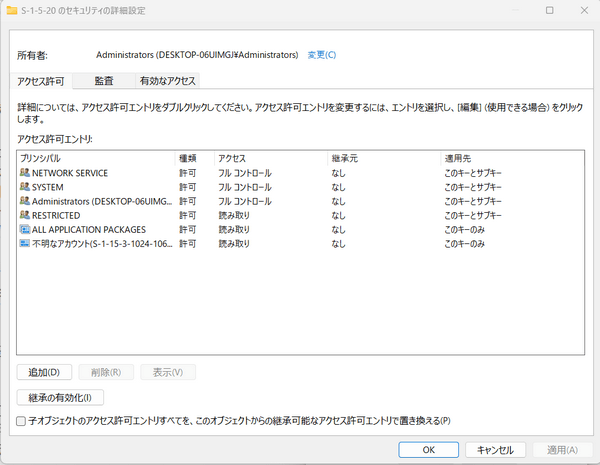Click the folder icon in title bar
The height and width of the screenshot is (465, 600).
point(12,10)
